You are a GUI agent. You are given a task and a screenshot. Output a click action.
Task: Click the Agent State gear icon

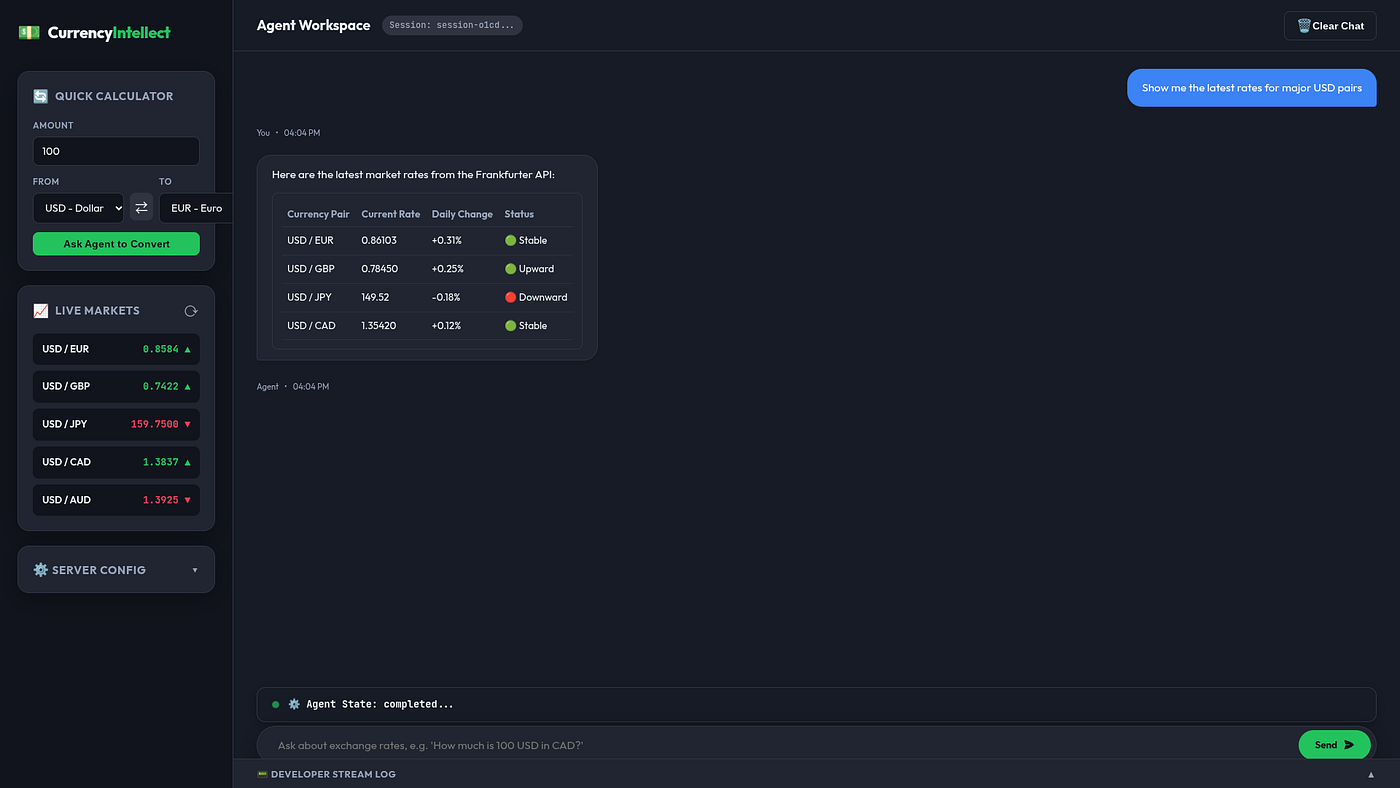tap(294, 704)
